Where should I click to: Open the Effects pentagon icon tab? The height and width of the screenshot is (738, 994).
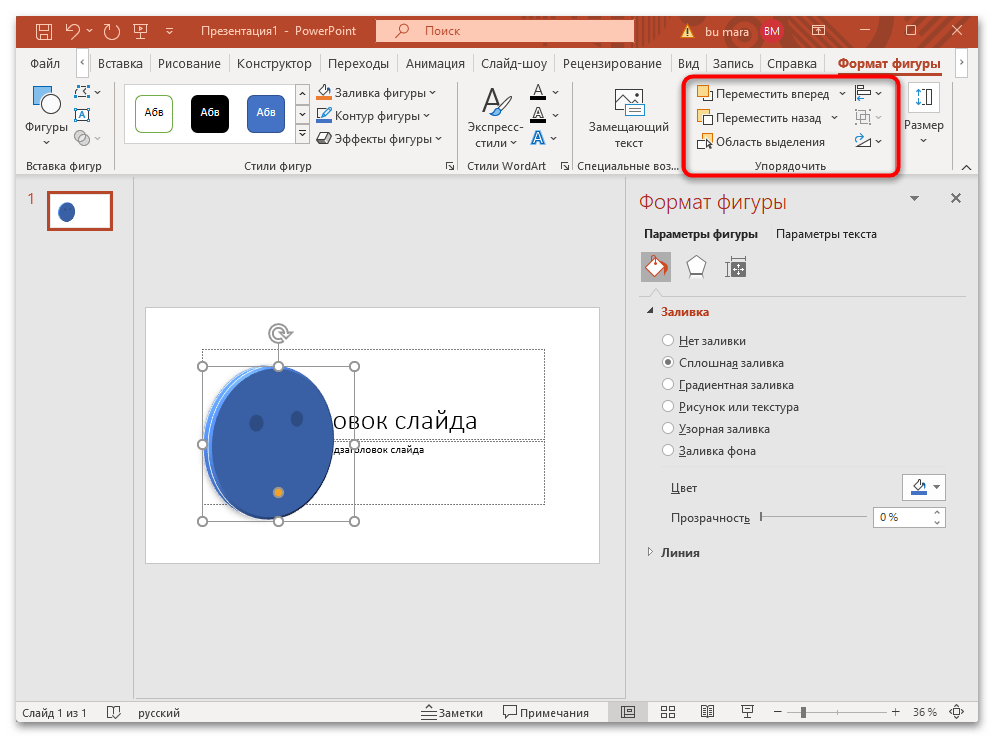[696, 267]
